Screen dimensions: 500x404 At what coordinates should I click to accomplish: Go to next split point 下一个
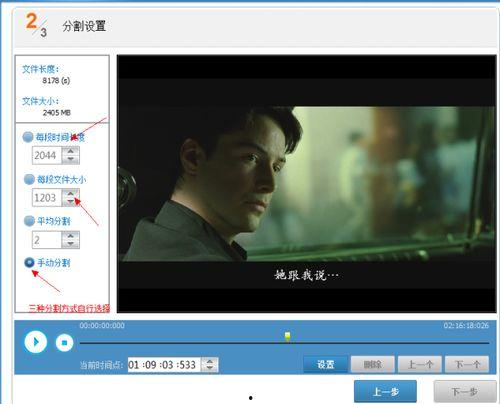(x=467, y=364)
